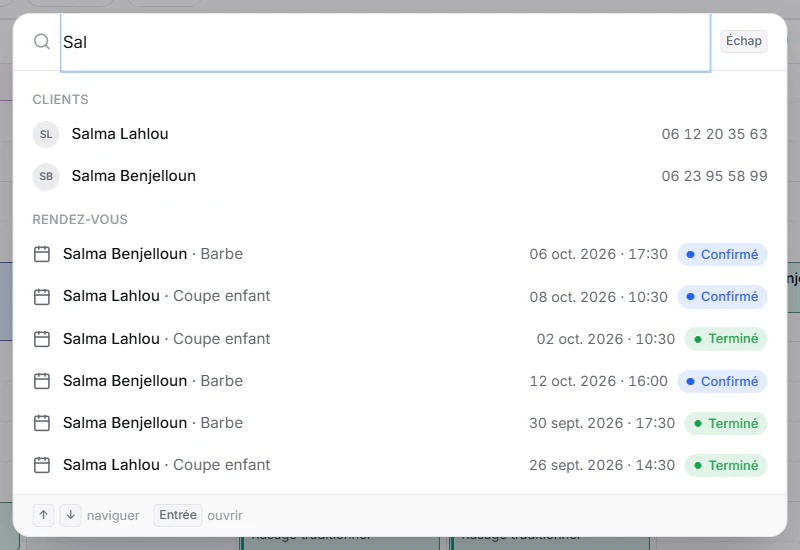Click calendar icon of 08 oct. 2026 appointment
This screenshot has height=550, width=800.
tap(42, 296)
